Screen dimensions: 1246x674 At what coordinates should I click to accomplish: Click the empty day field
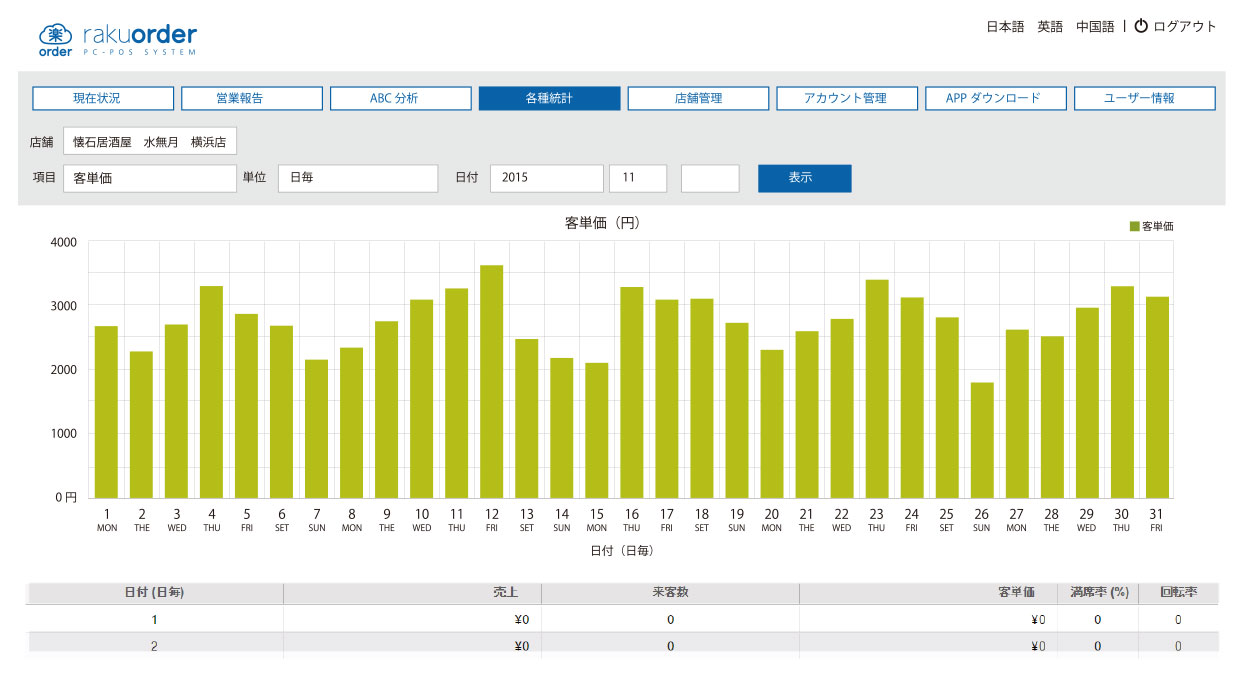pos(710,178)
